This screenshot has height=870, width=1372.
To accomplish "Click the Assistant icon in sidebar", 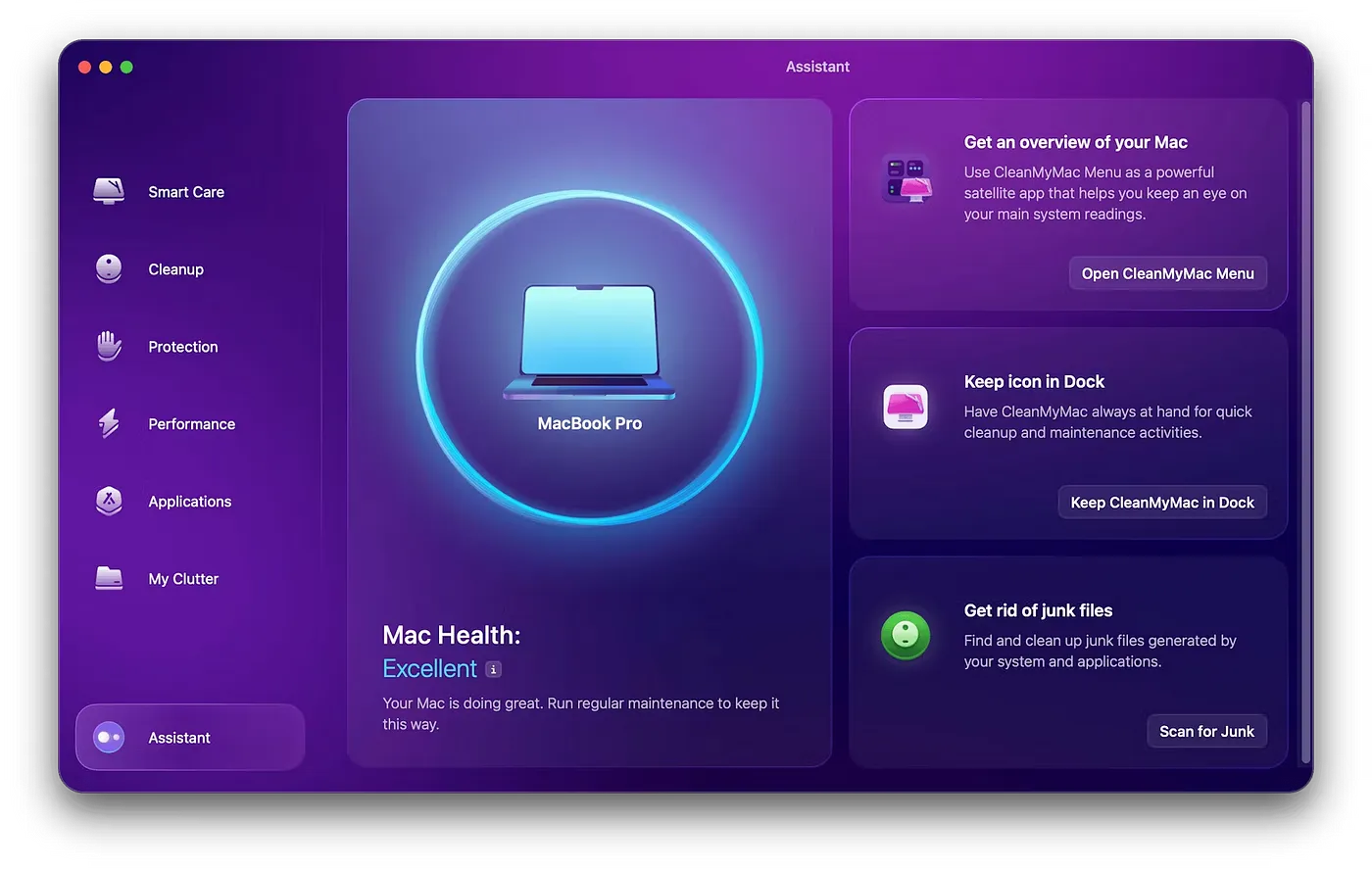I will coord(109,737).
